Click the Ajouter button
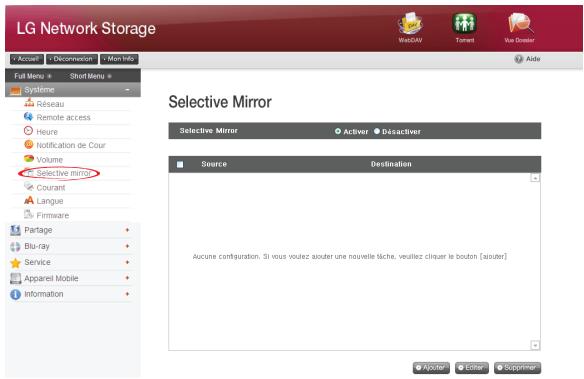This screenshot has height=379, width=584. (x=431, y=368)
